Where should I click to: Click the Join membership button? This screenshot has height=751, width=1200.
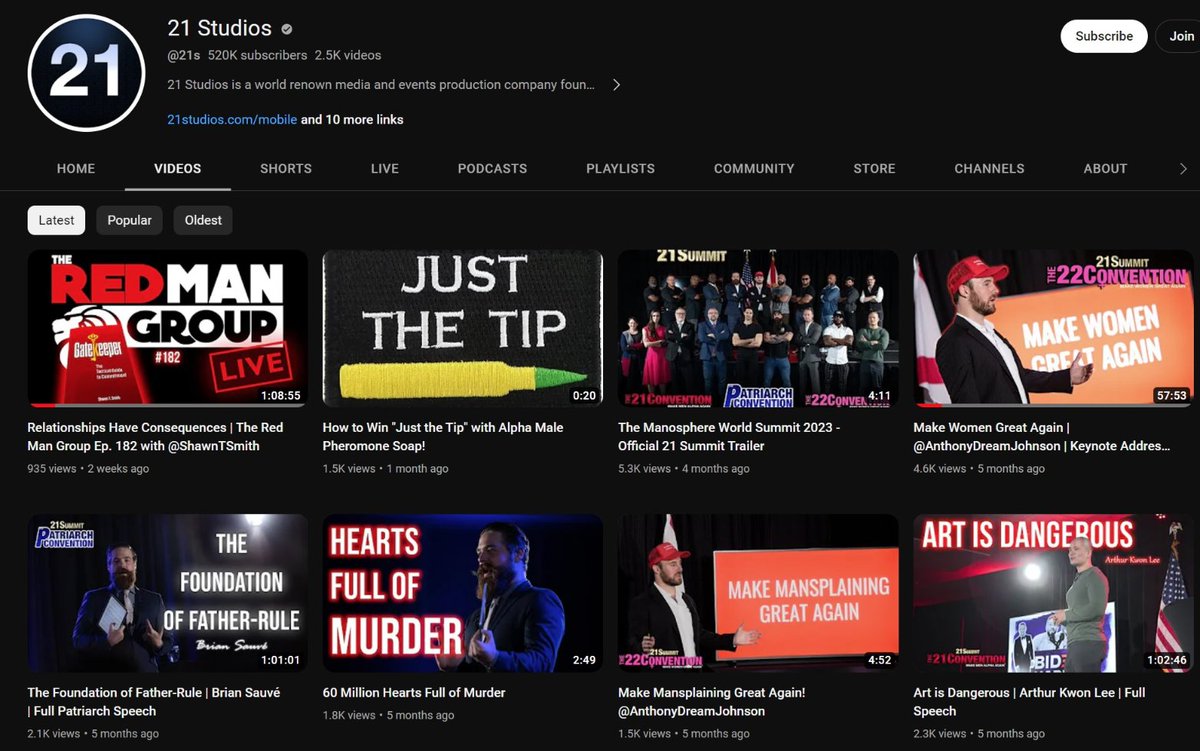[1180, 36]
